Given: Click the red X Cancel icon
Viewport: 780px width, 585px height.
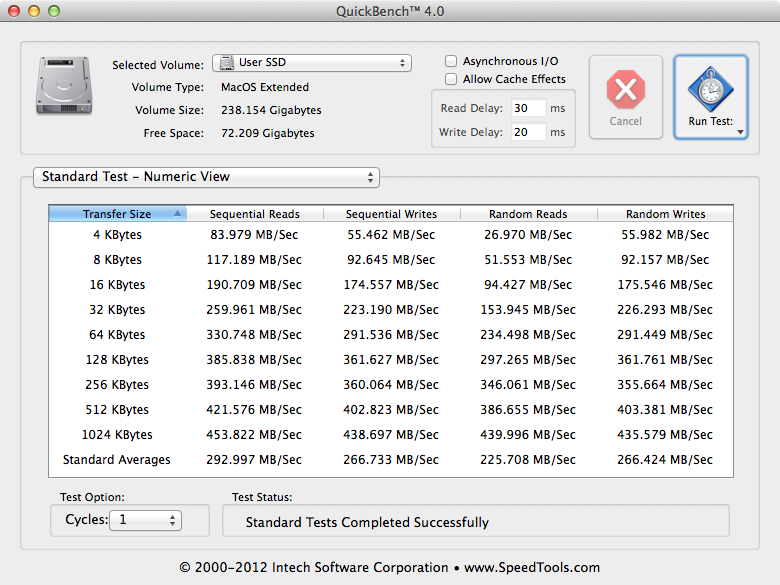Looking at the screenshot, I should (626, 90).
